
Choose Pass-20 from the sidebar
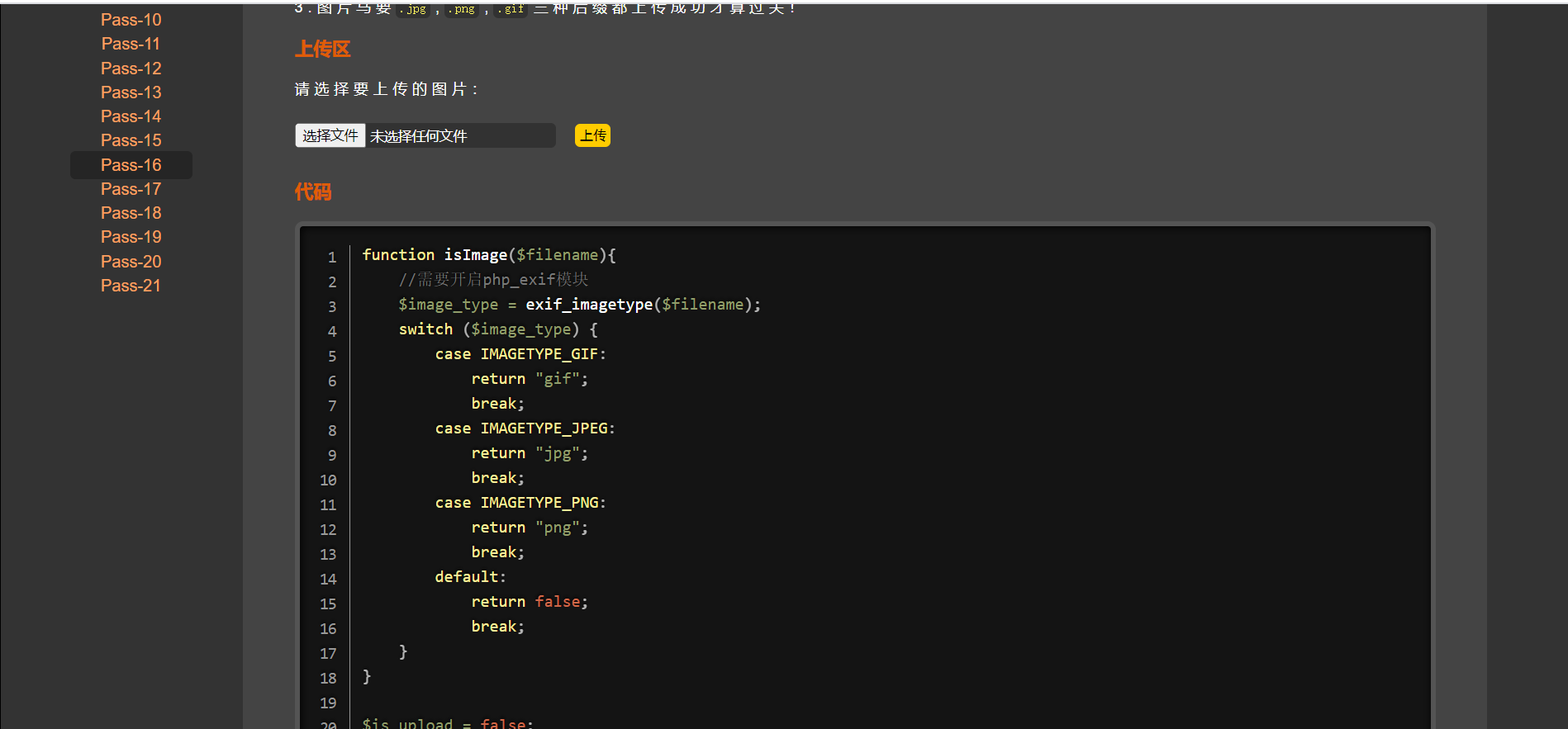131,262
